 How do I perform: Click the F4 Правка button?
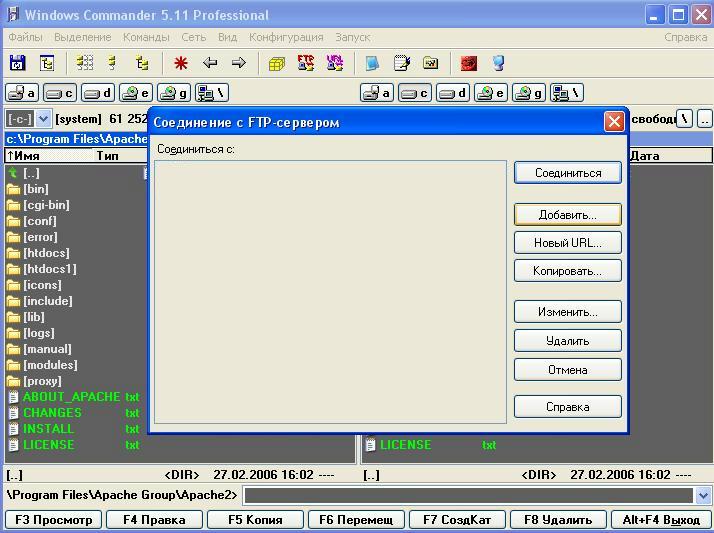[154, 520]
